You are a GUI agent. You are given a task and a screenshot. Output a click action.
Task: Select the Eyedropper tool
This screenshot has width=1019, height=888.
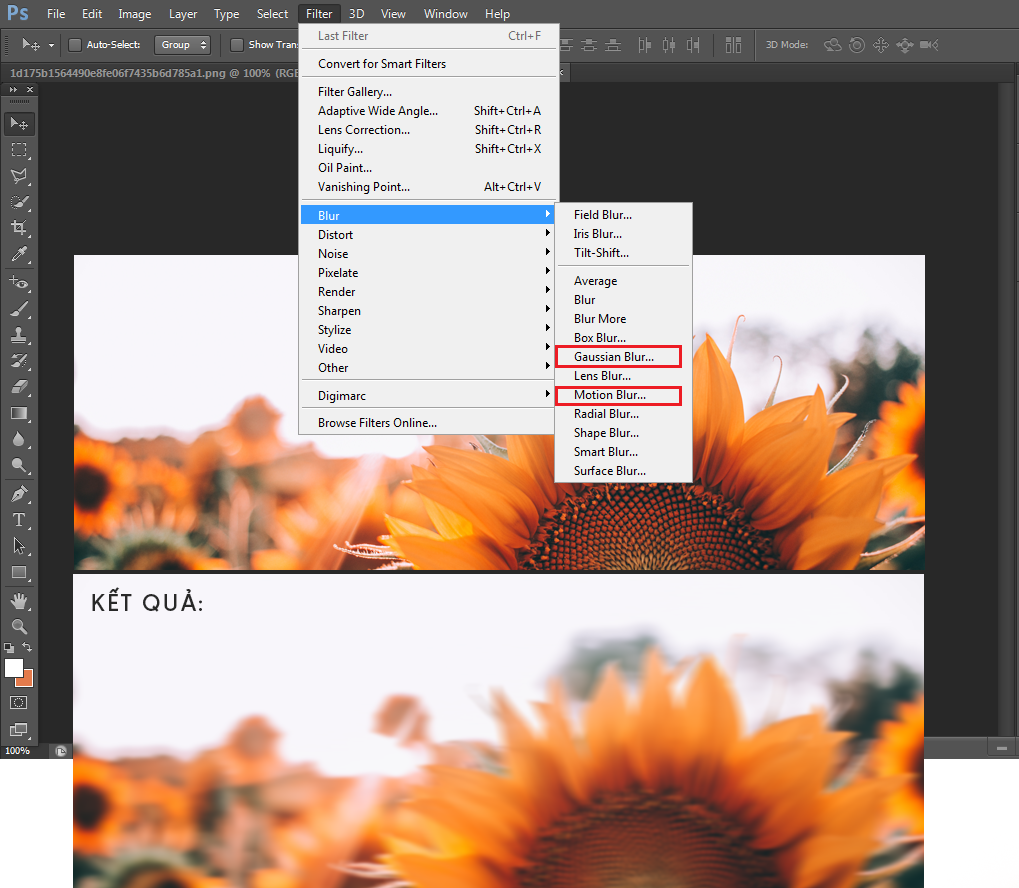[x=19, y=254]
